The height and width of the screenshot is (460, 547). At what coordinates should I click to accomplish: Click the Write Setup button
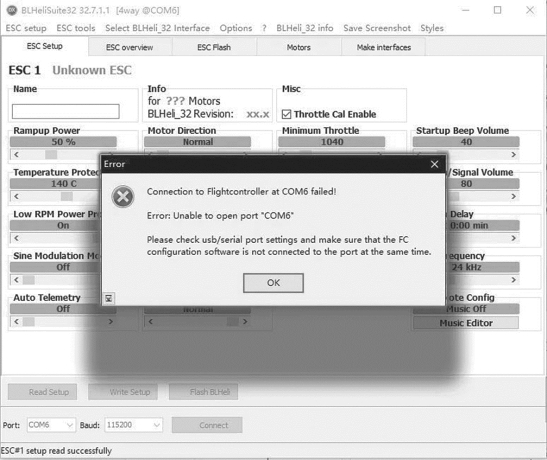click(123, 392)
